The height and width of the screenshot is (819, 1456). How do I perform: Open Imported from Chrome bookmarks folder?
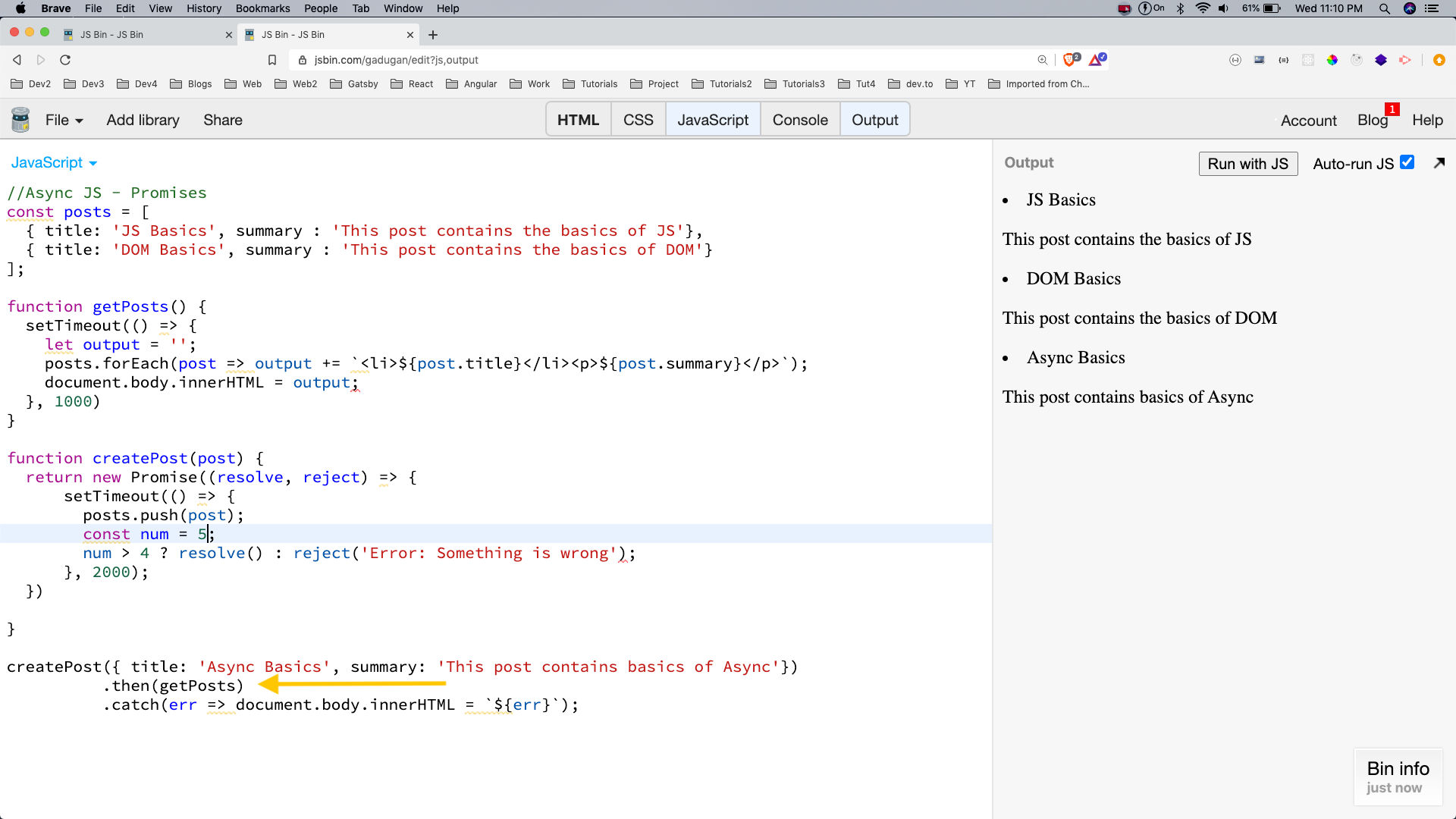(1039, 84)
